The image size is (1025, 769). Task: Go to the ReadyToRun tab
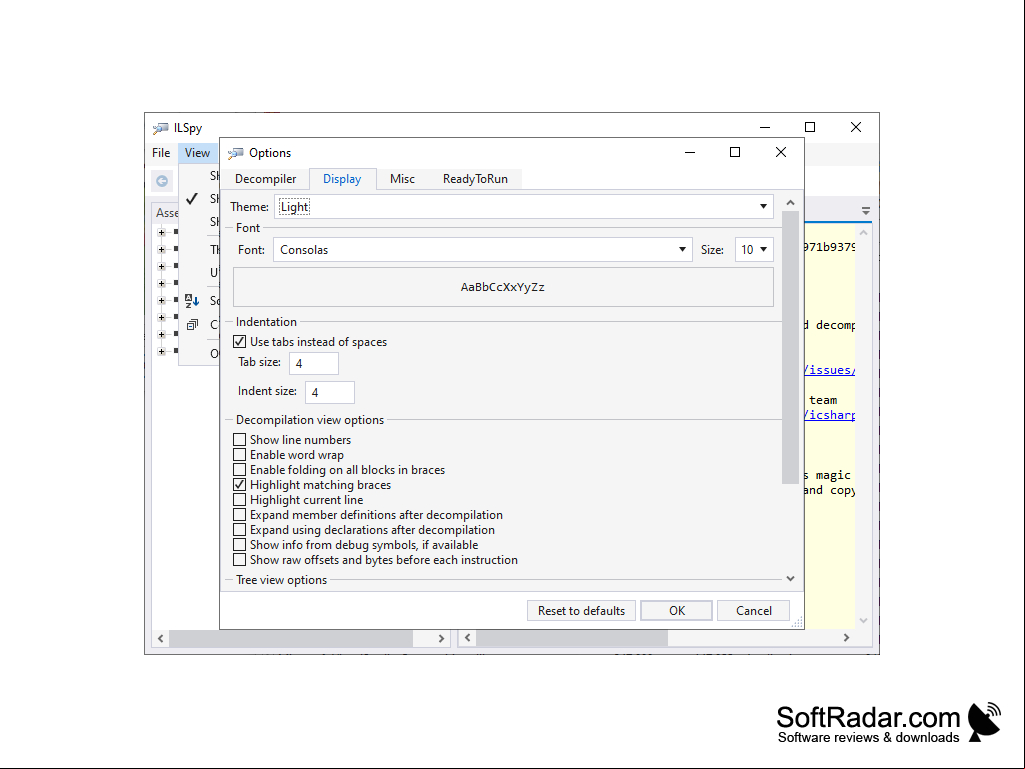475,179
